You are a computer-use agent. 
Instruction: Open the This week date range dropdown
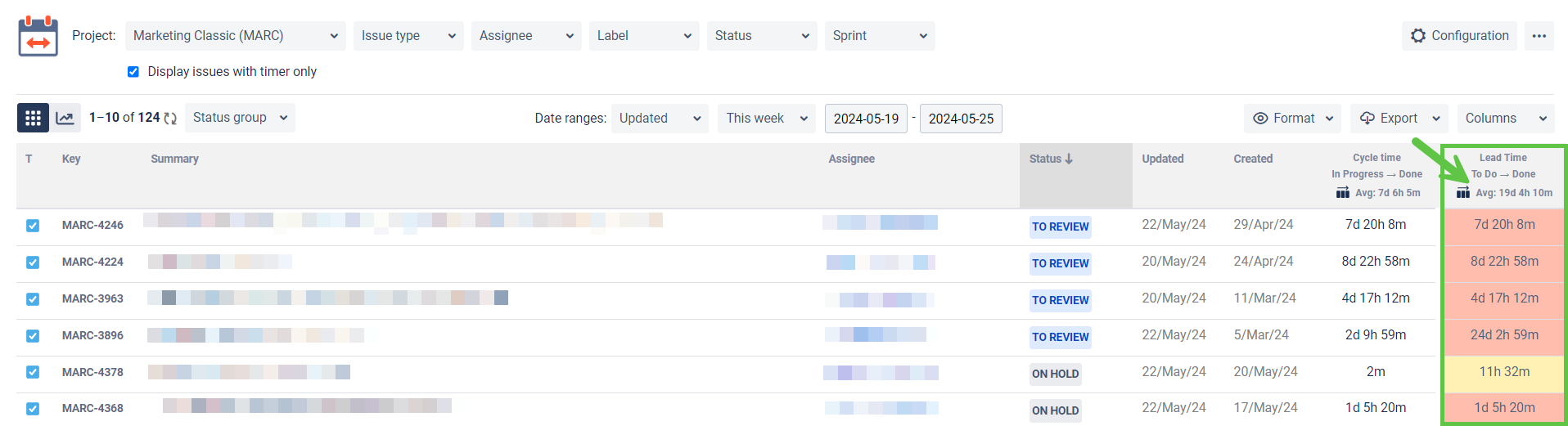(768, 119)
